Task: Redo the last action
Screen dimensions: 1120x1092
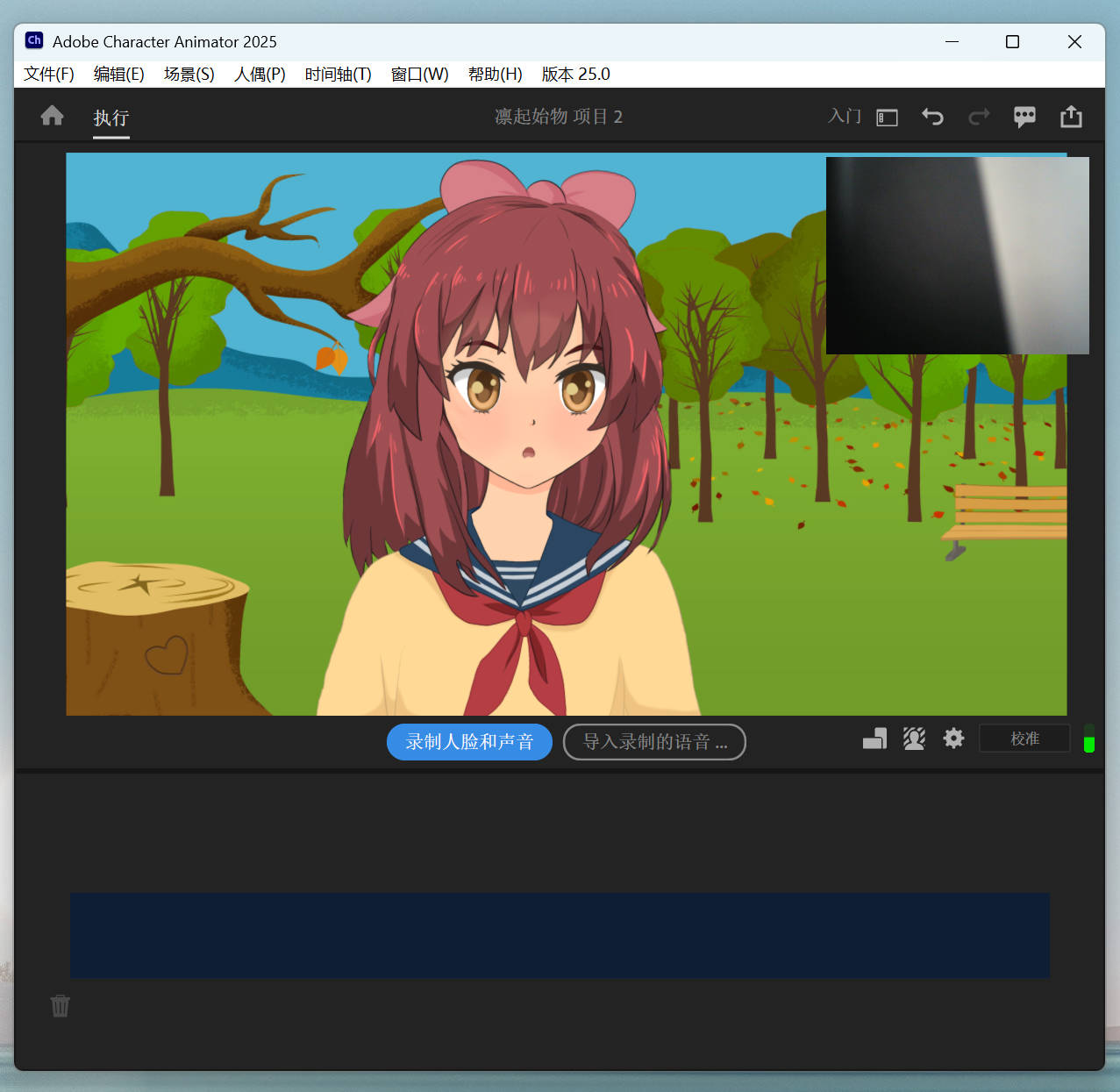Action: click(x=979, y=117)
